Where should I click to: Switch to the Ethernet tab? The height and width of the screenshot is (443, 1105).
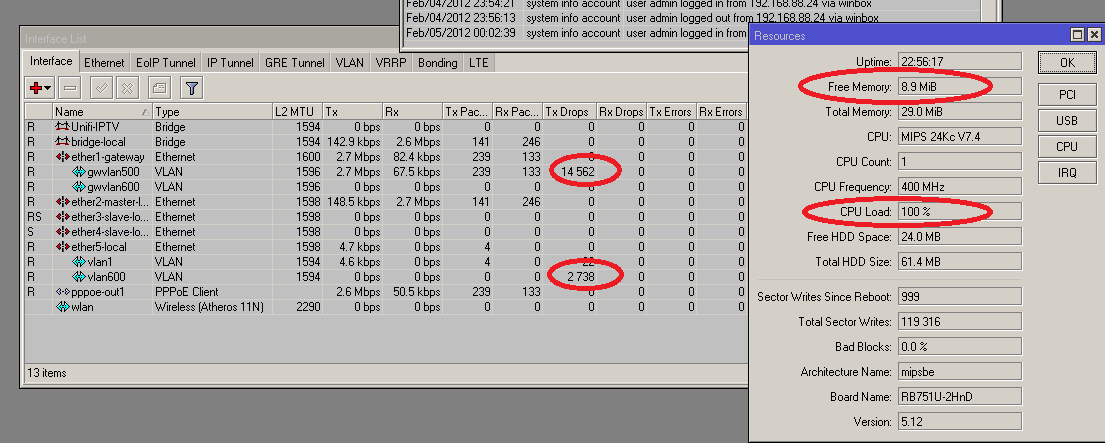(104, 63)
